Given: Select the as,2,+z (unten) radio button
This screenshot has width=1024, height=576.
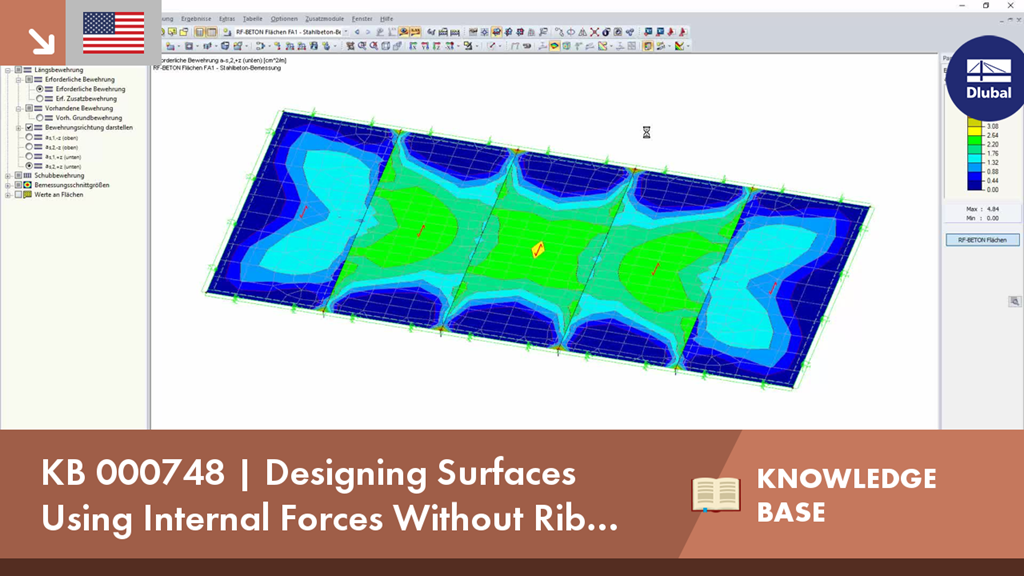Looking at the screenshot, I should tap(29, 167).
